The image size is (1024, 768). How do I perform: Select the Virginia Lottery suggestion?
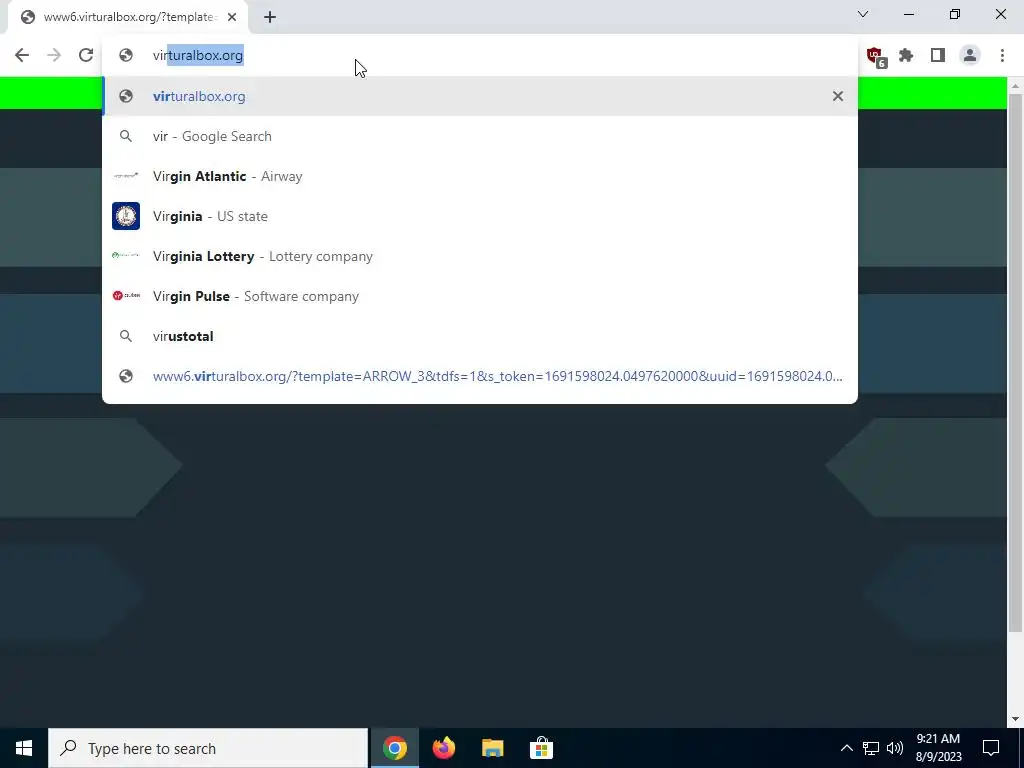point(480,256)
